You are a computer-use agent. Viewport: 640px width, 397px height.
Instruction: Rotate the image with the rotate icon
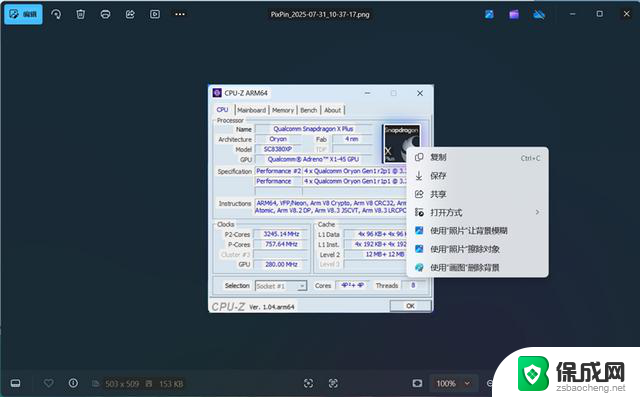pos(56,14)
